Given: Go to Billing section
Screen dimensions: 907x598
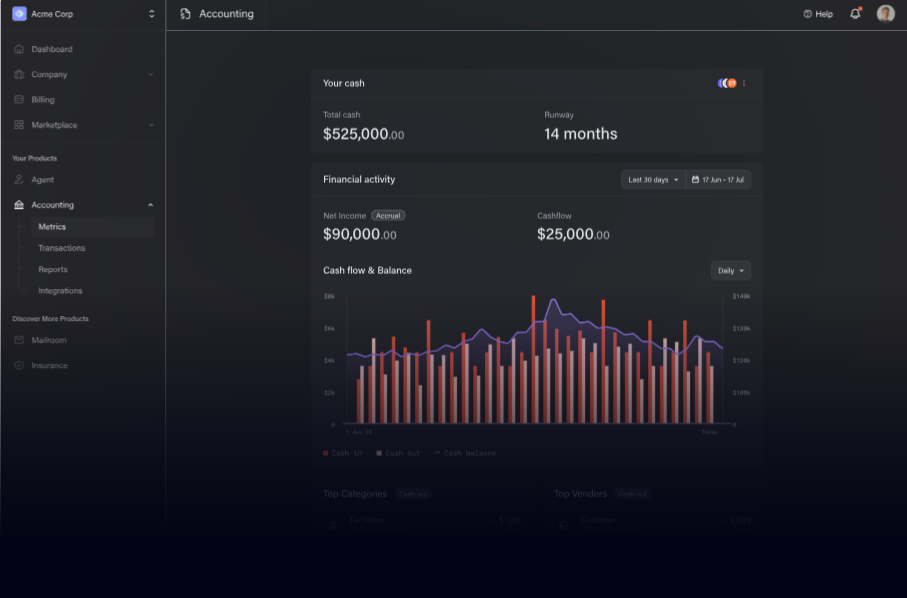Looking at the screenshot, I should click(43, 99).
